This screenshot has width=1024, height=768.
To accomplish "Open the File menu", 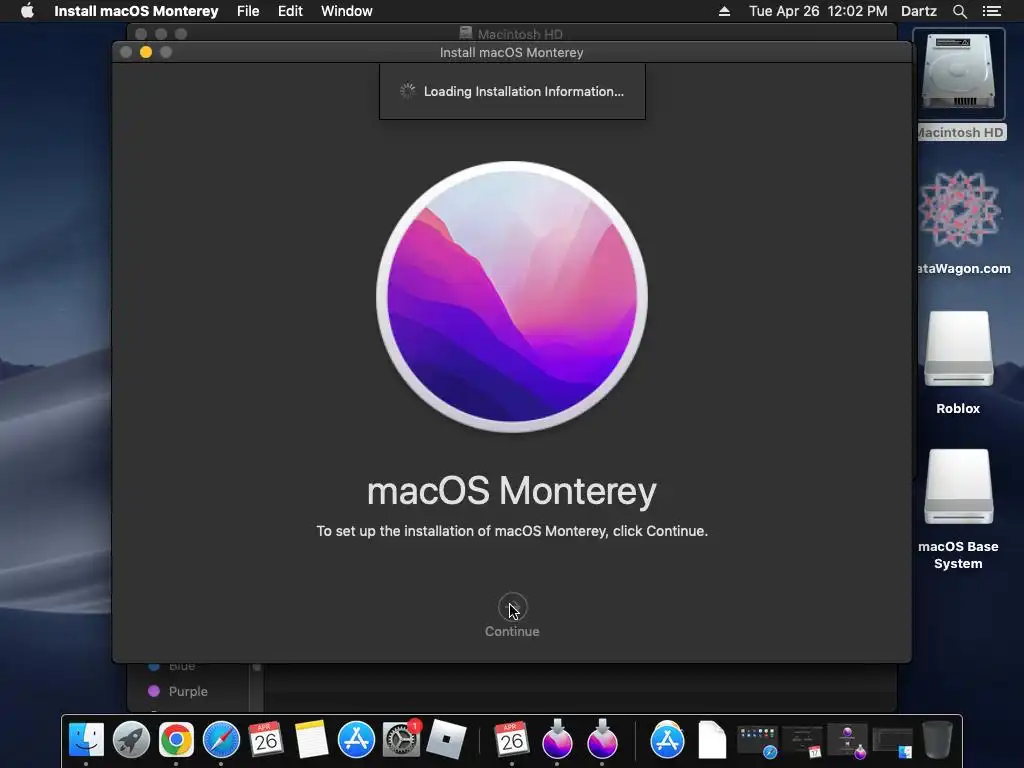I will point(248,11).
